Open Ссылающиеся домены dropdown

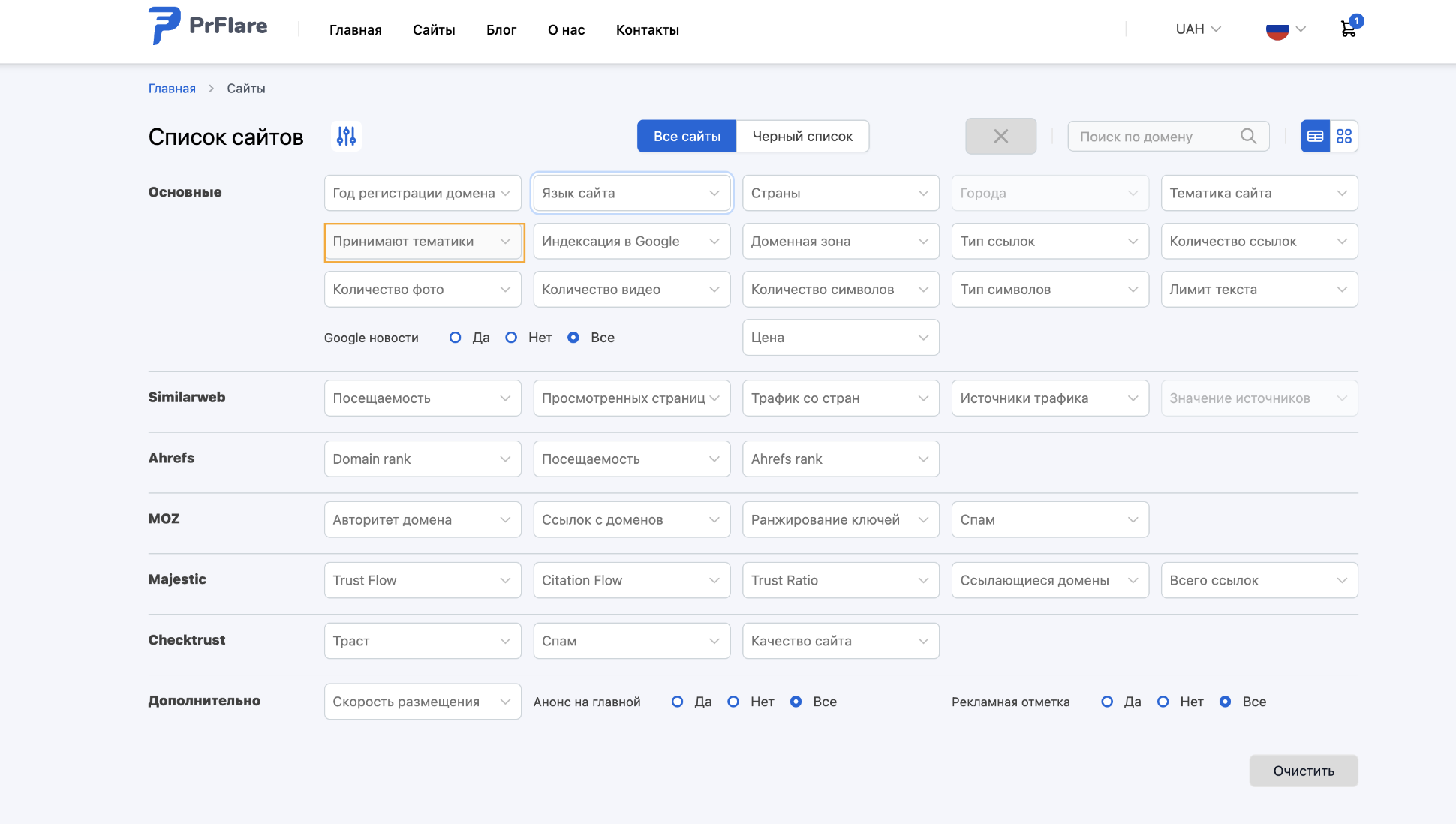(1050, 580)
